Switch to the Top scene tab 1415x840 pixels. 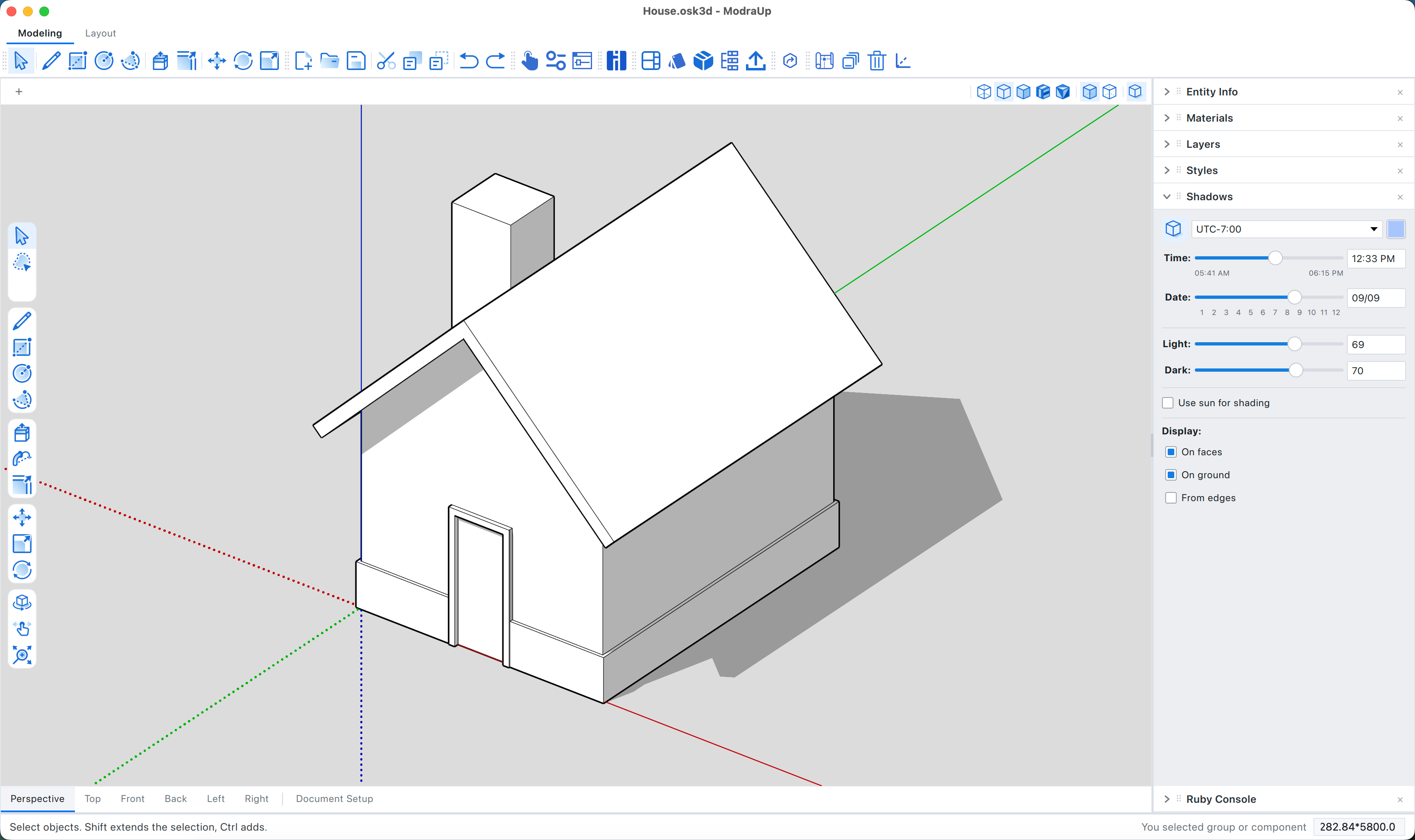pyautogui.click(x=93, y=799)
